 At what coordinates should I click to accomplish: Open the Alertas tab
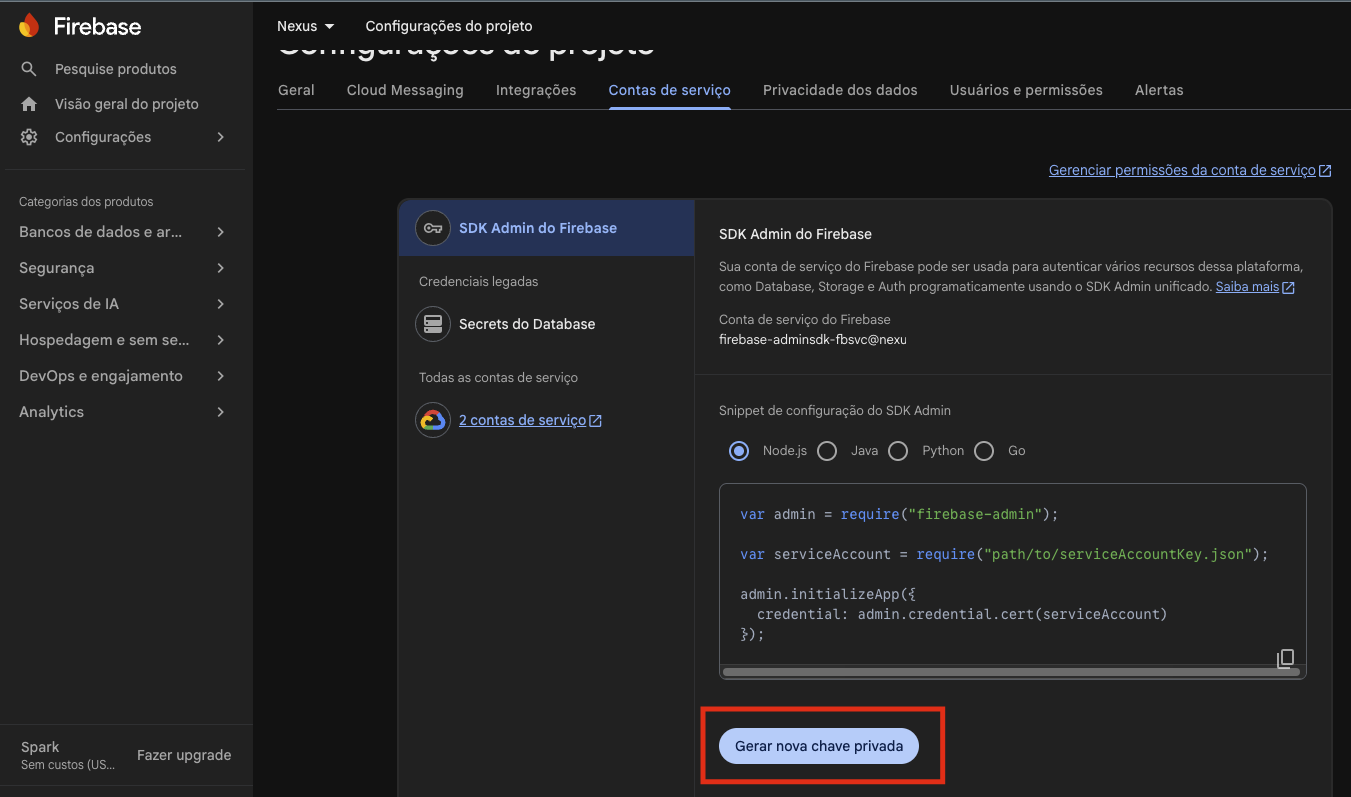[x=1159, y=90]
